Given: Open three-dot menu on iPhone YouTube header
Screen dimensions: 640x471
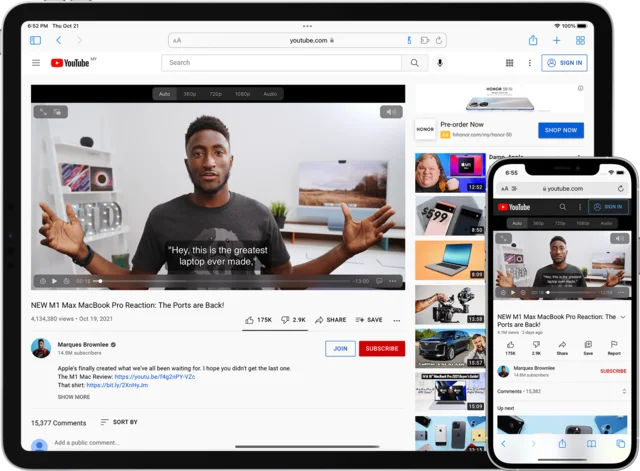Looking at the screenshot, I should pos(580,207).
